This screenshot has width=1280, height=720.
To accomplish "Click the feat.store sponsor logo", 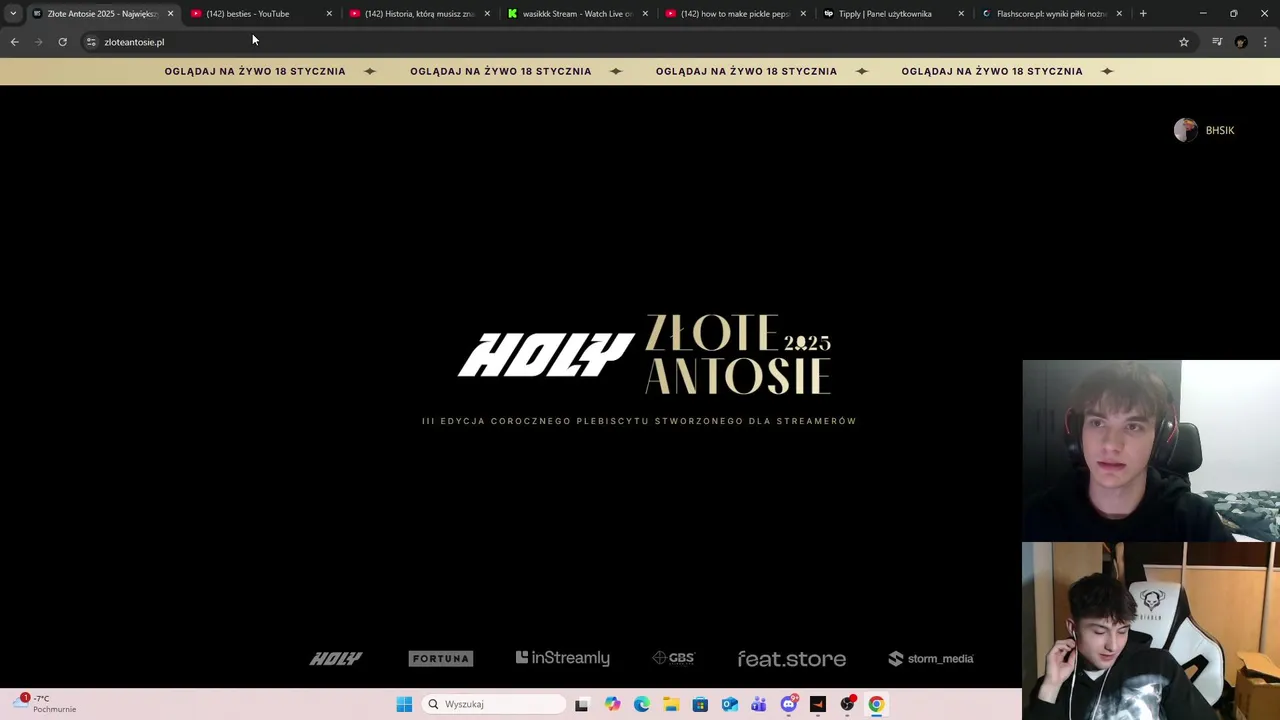I will pos(792,659).
